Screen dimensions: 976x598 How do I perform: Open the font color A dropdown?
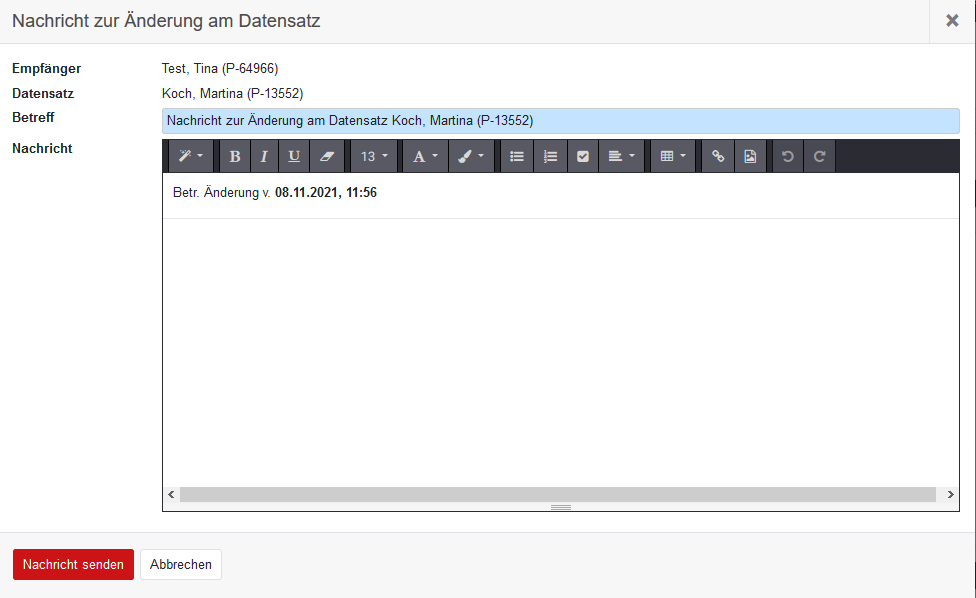[425, 157]
